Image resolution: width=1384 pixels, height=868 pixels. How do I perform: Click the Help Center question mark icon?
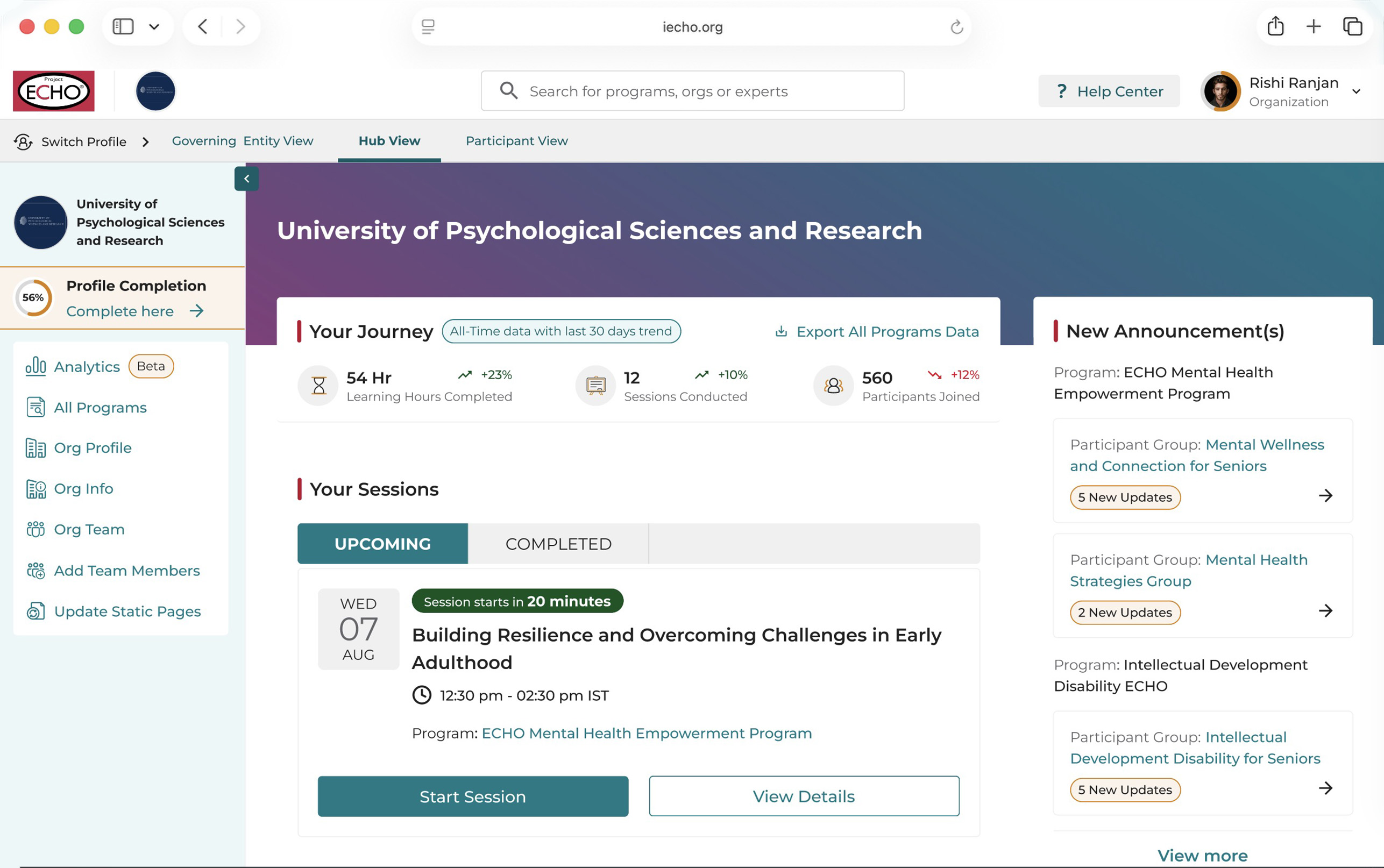click(1061, 91)
